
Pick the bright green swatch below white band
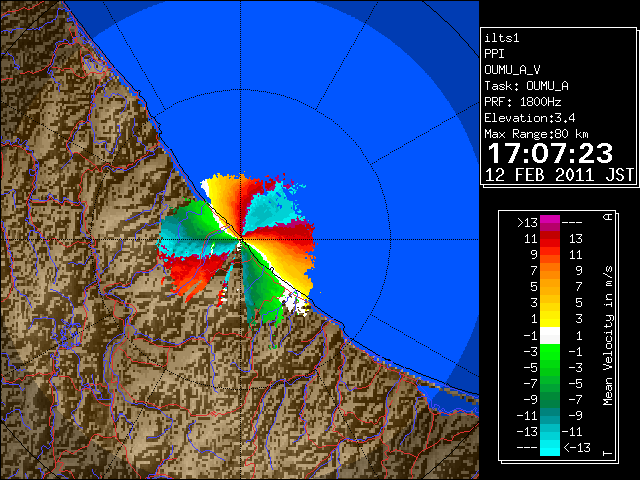coord(550,352)
